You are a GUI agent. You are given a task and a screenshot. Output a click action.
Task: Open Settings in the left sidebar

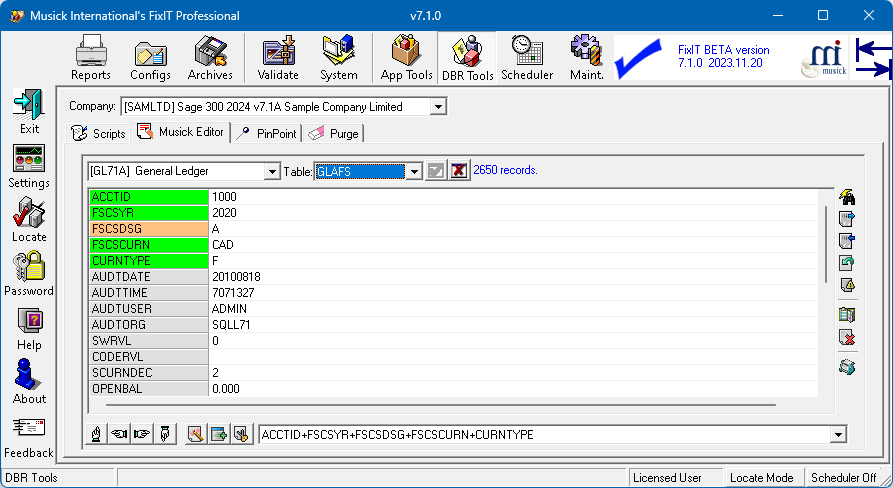coord(29,166)
